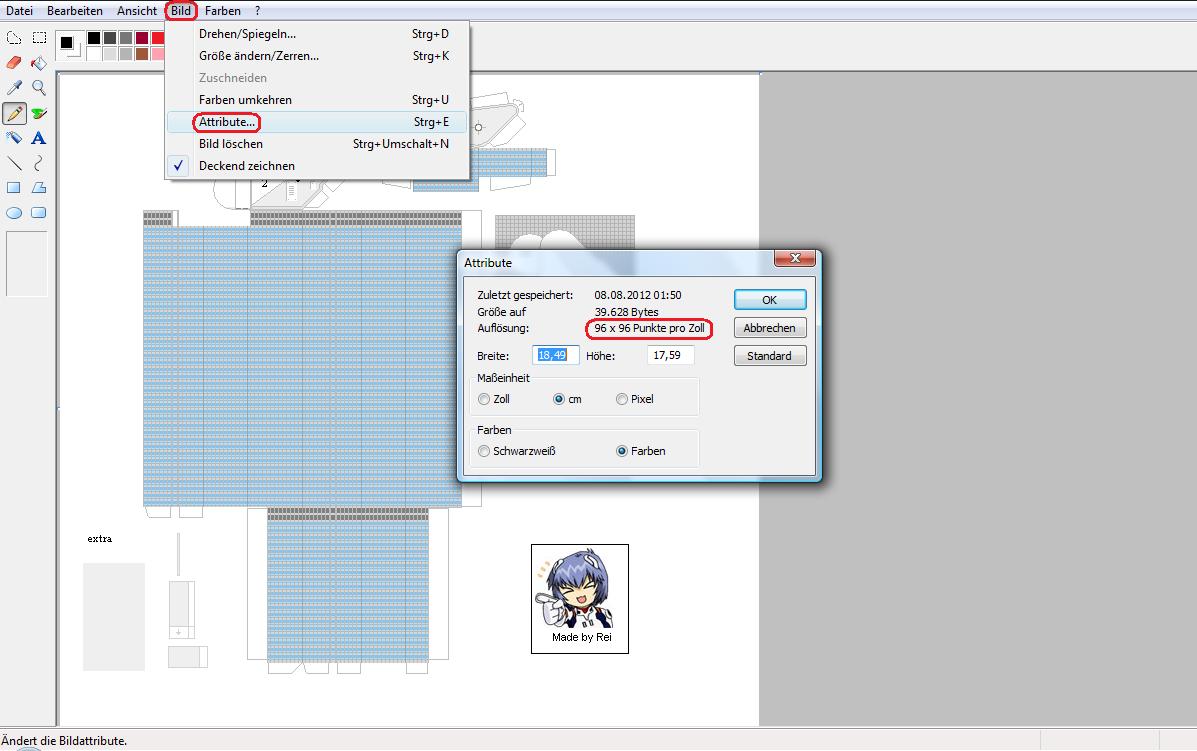Viewport: 1197px width, 751px height.
Task: Select Schwarzweiß color mode
Action: (x=485, y=451)
